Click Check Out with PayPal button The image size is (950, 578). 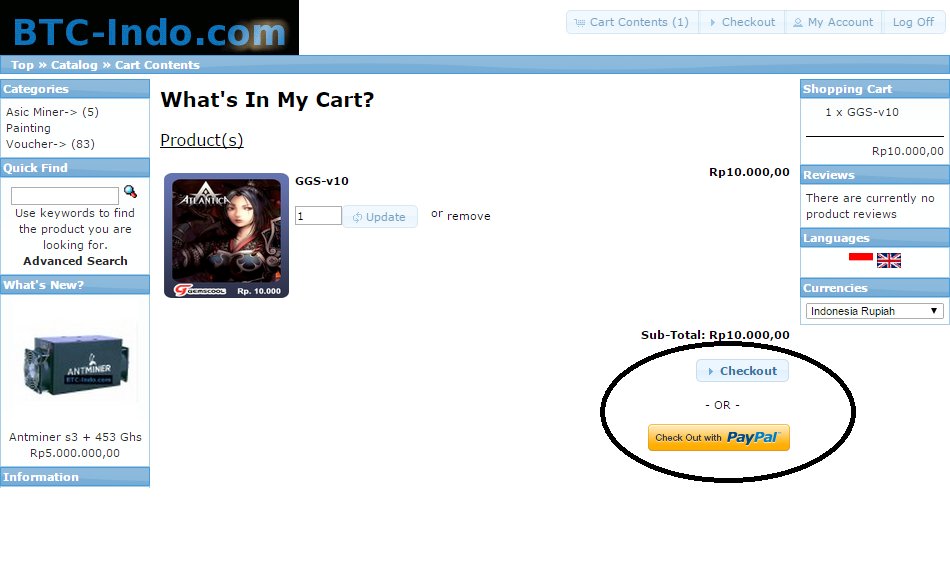click(x=719, y=437)
